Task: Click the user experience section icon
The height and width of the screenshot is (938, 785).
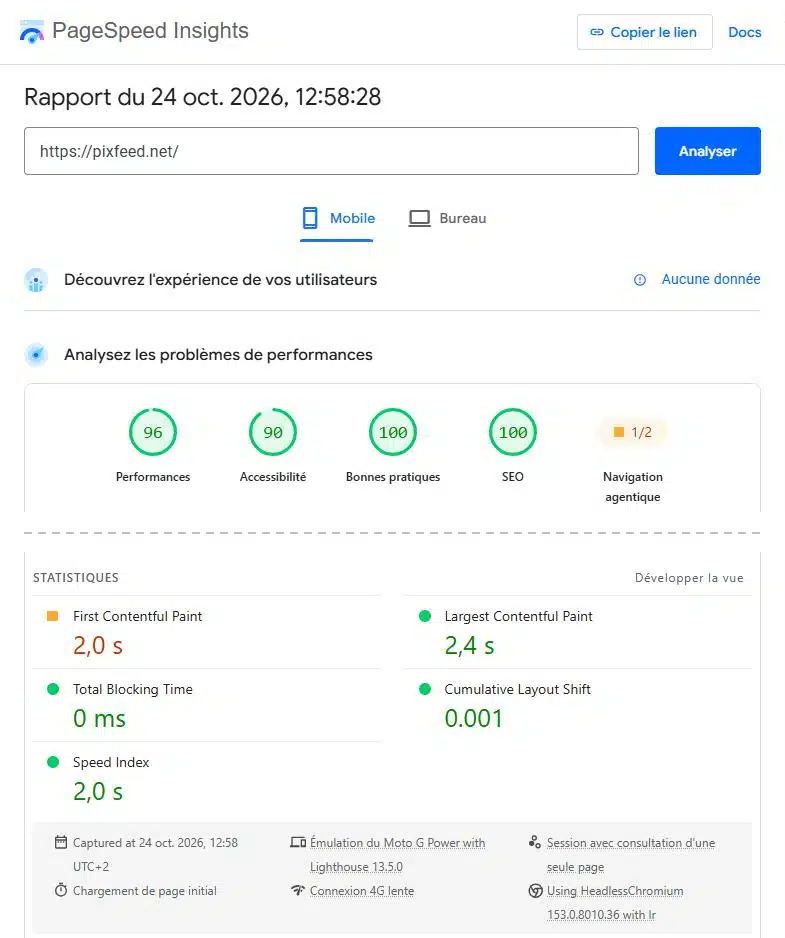Action: [x=36, y=280]
